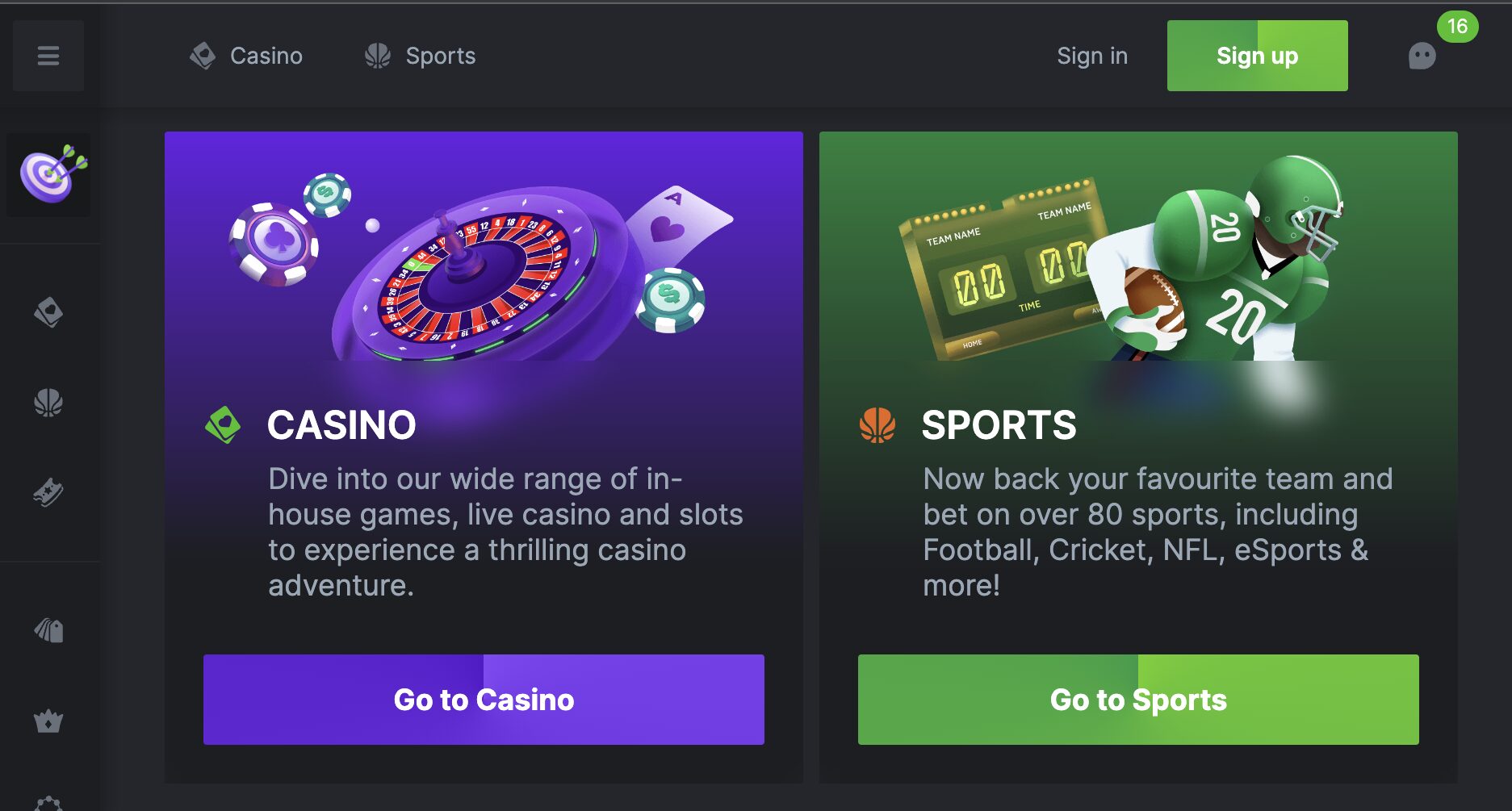Select the casino card icon in the sidebar
Screen dimensions: 1512x811
[x=48, y=312]
